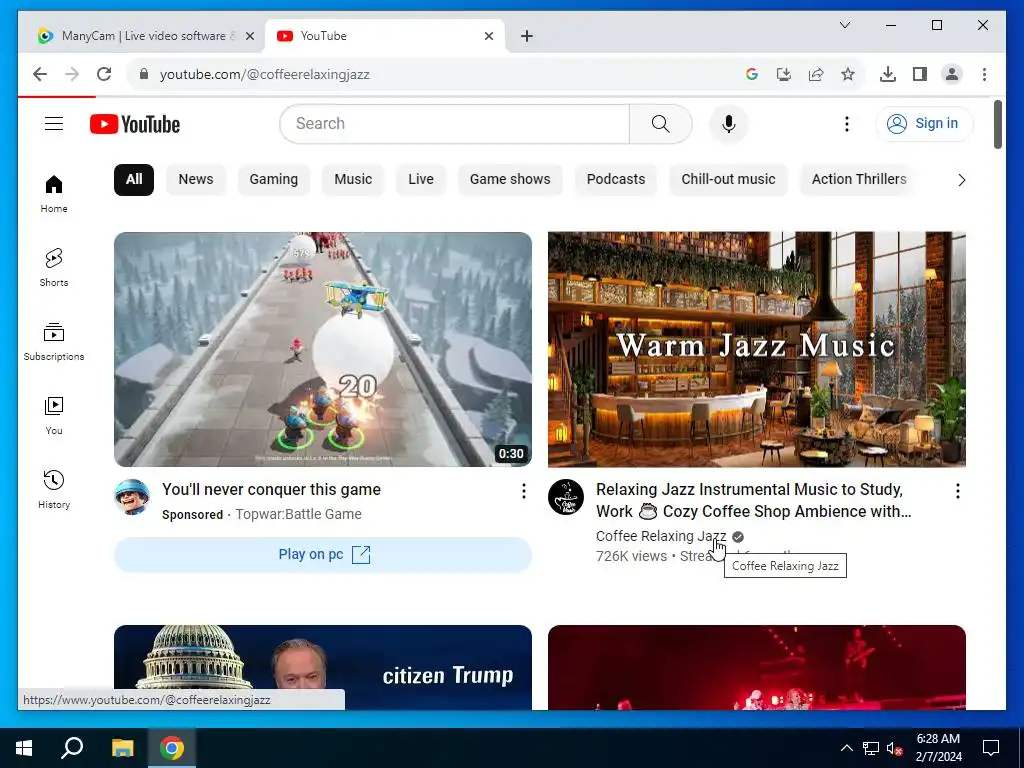This screenshot has height=768, width=1024.
Task: Go to Home in the sidebar
Action: 54,194
